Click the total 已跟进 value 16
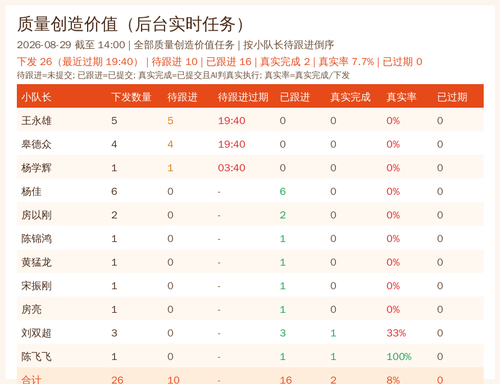Screen dimensions: 500x384 coord(286,380)
